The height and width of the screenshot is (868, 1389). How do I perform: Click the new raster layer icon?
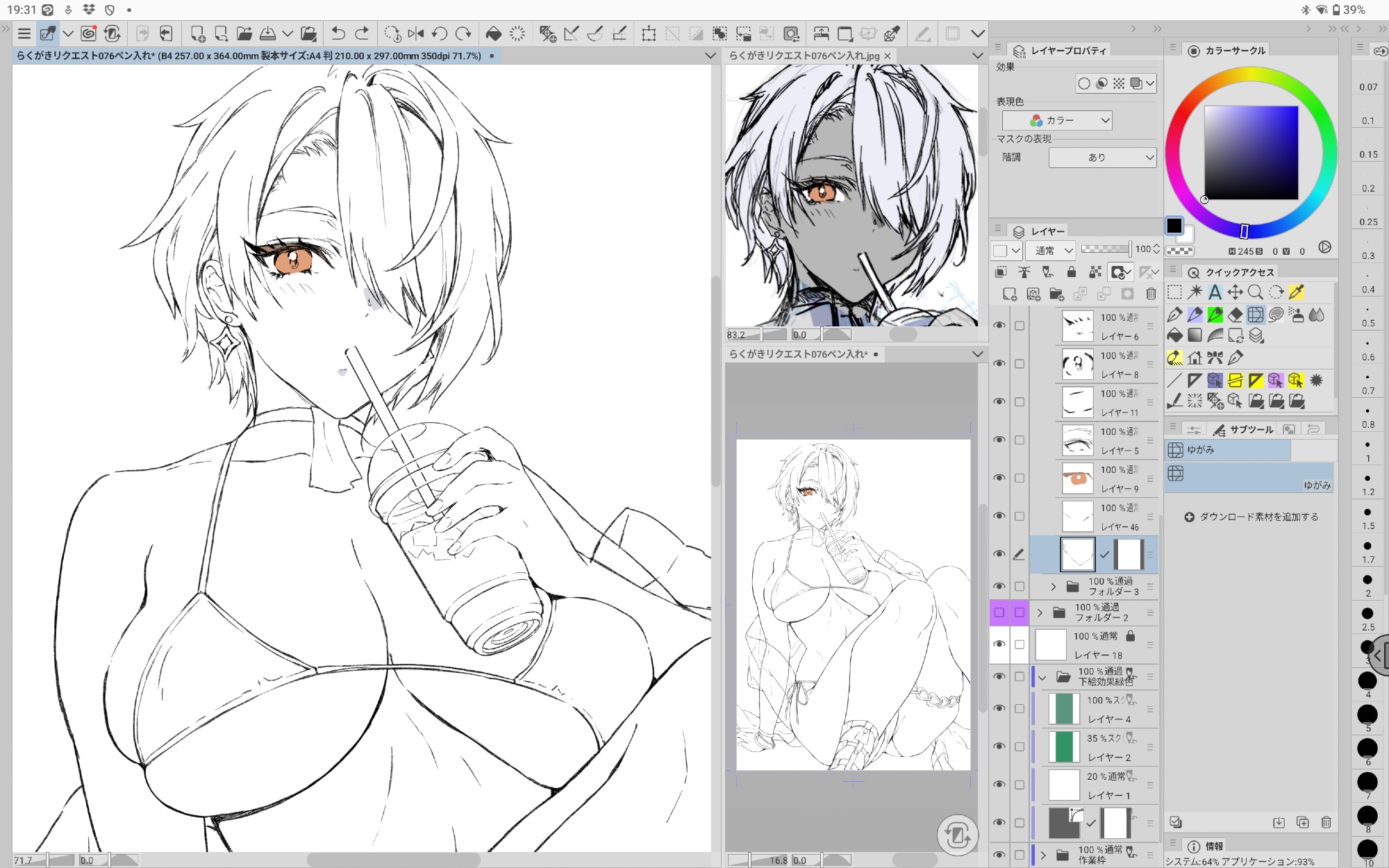pyautogui.click(x=1009, y=294)
